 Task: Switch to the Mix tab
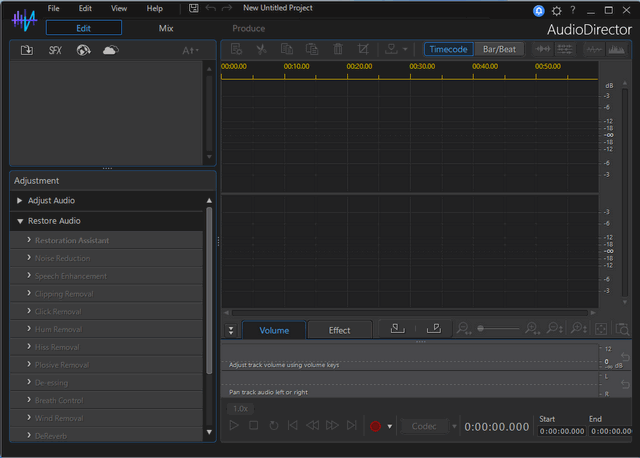pyautogui.click(x=166, y=28)
